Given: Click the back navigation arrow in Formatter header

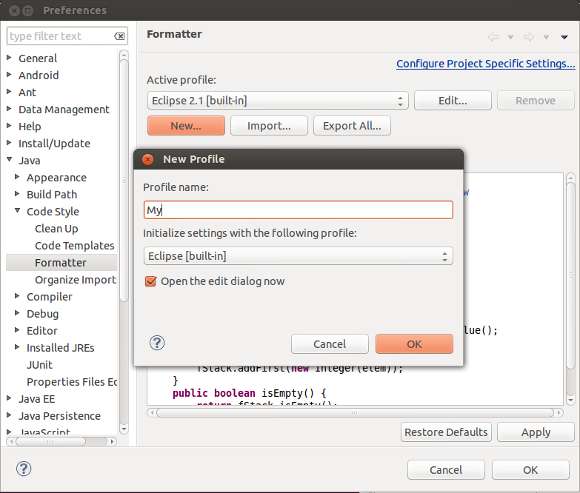Looking at the screenshot, I should pyautogui.click(x=493, y=37).
